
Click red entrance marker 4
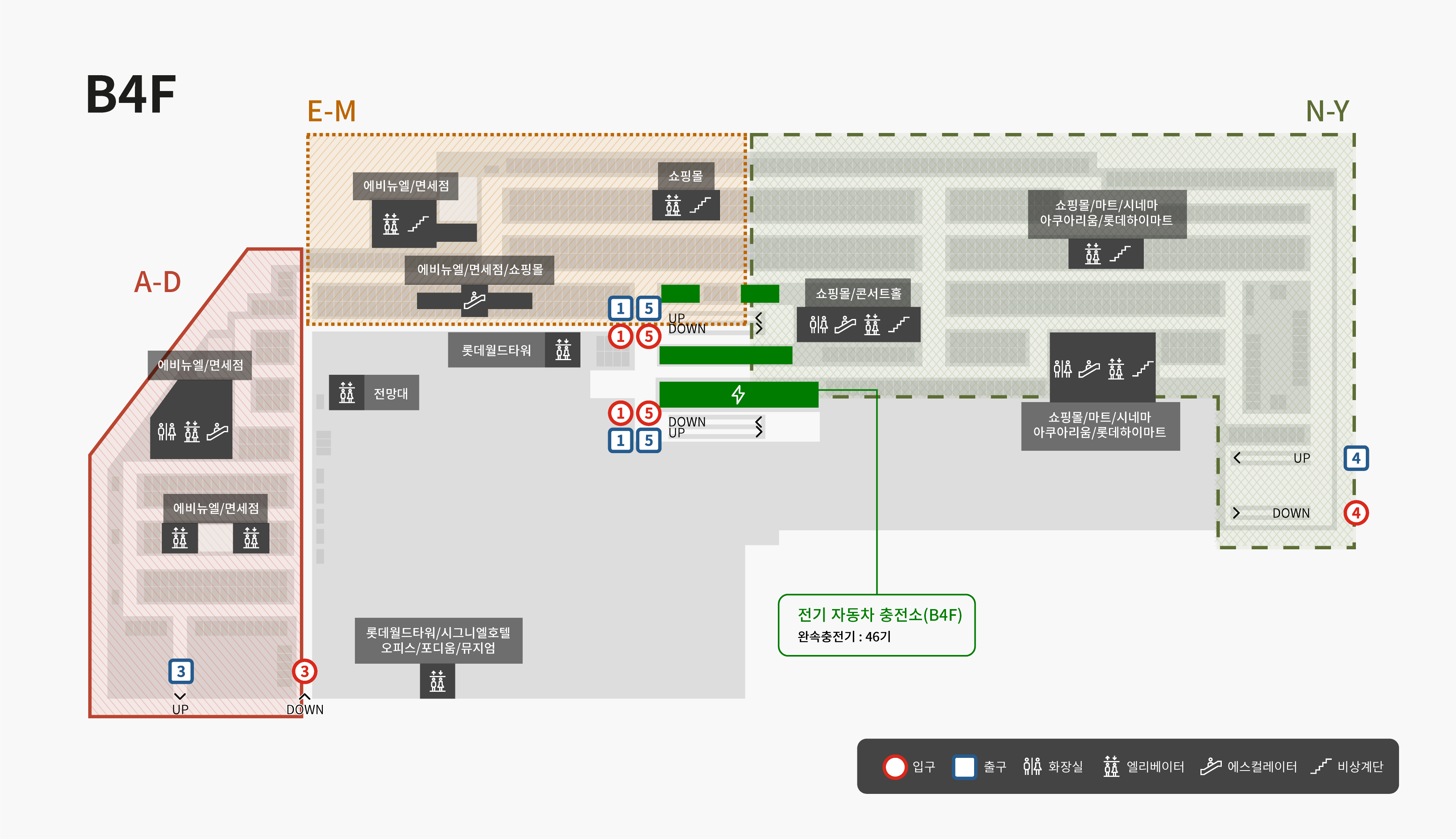(1356, 512)
